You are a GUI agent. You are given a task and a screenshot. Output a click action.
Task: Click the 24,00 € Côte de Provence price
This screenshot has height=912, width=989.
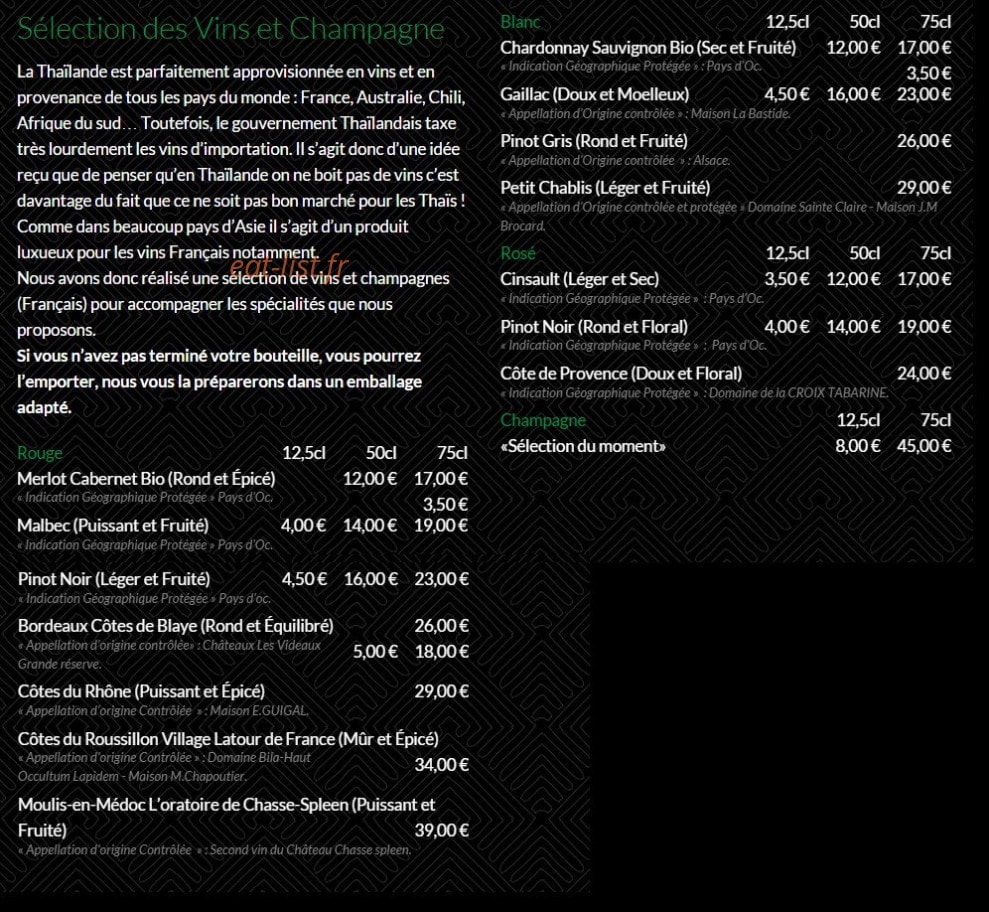tap(924, 373)
